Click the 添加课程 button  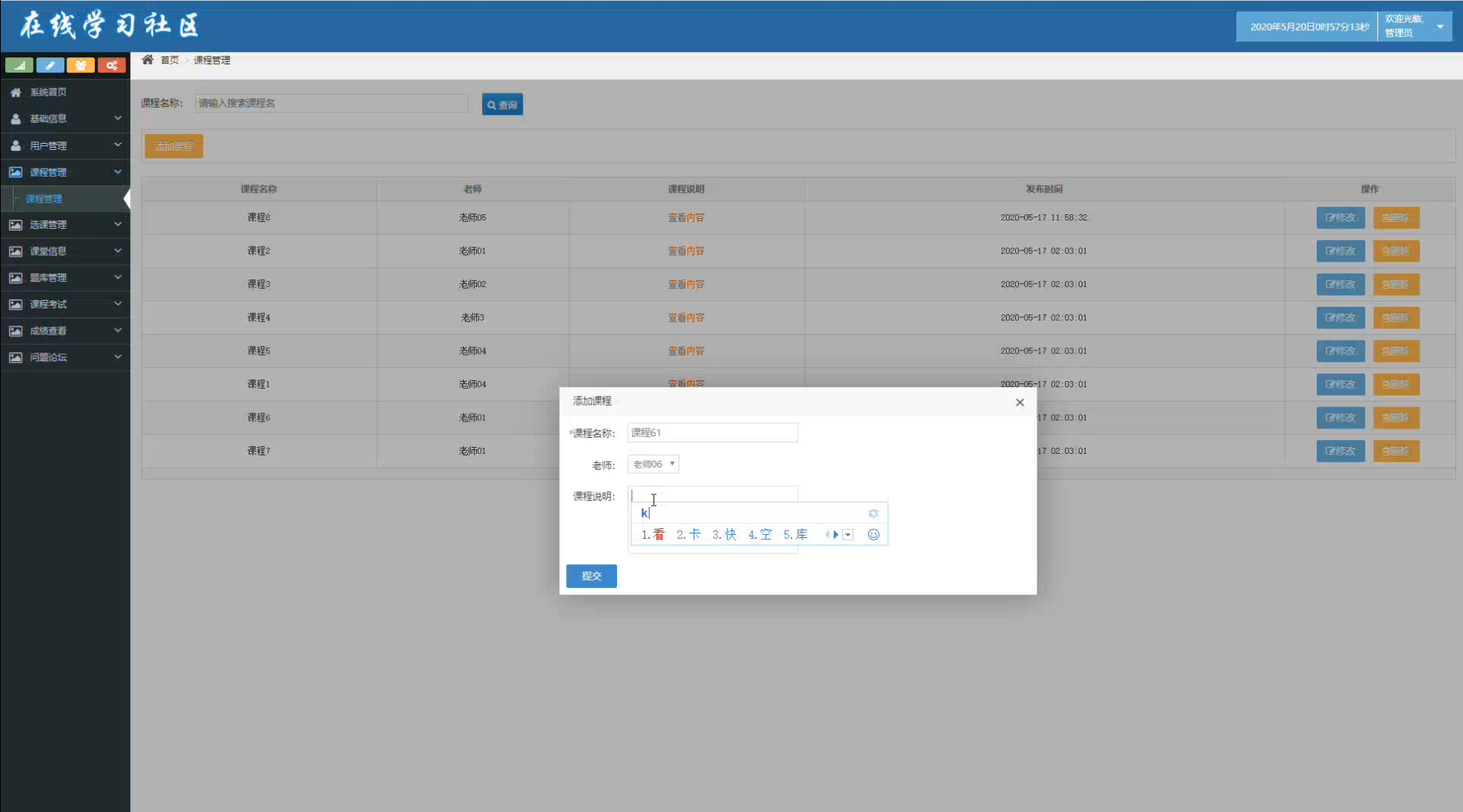click(174, 146)
